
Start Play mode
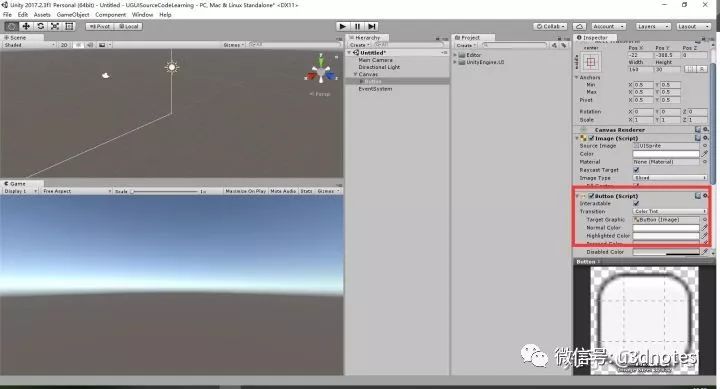click(343, 27)
